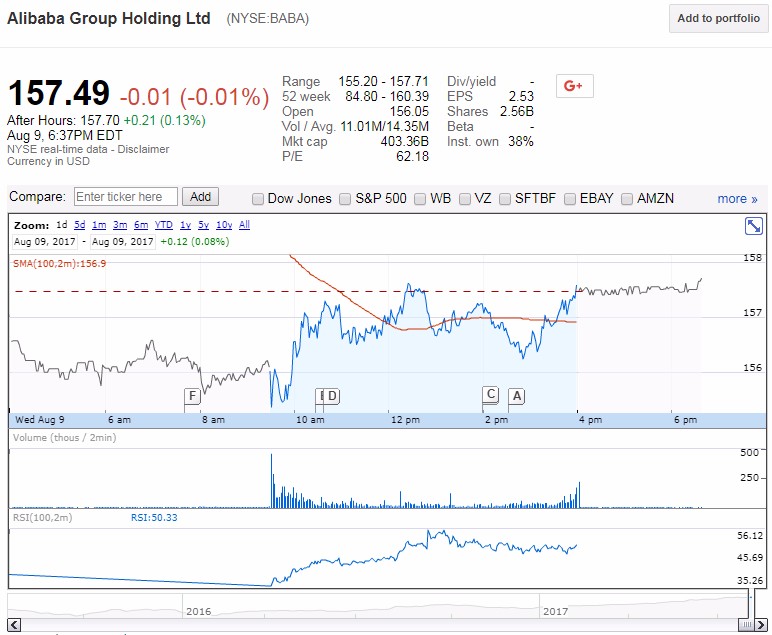The width and height of the screenshot is (772, 635).
Task: Click the (NYSE:BABA) ticker text
Action: [x=267, y=19]
